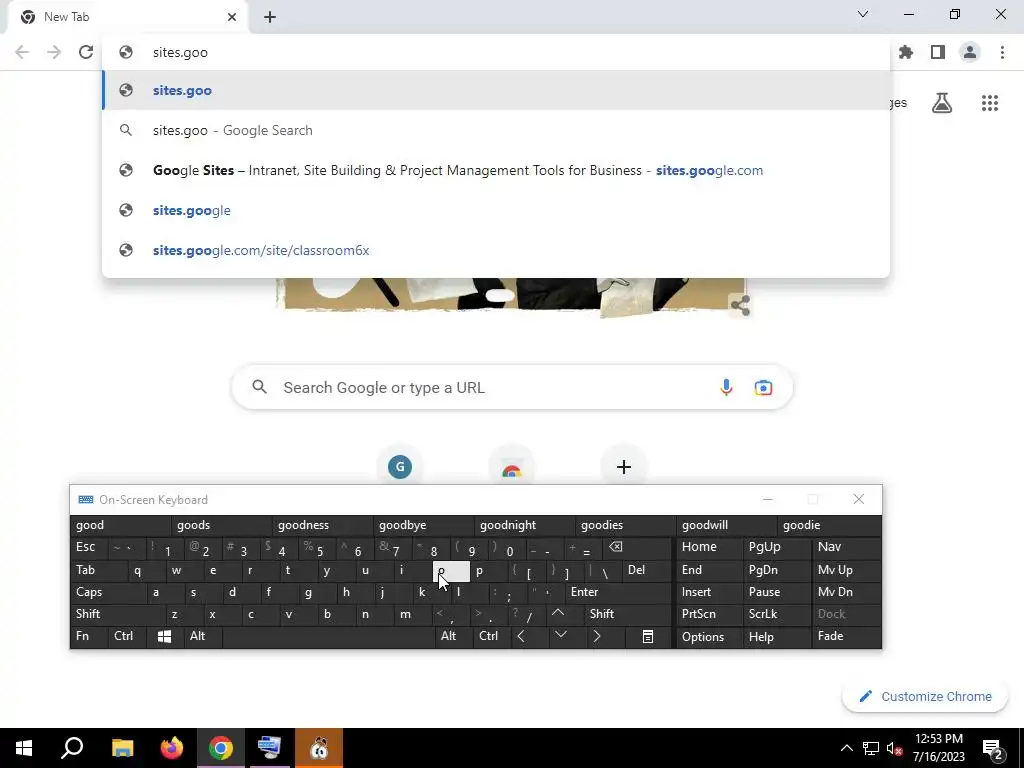
Task: Toggle left Ctrl key on On-Screen Keyboard
Action: click(x=127, y=636)
